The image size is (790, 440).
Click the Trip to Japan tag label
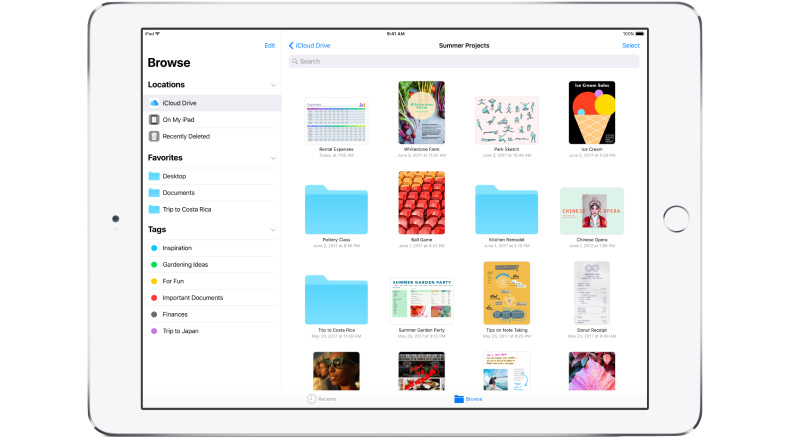pyautogui.click(x=180, y=331)
